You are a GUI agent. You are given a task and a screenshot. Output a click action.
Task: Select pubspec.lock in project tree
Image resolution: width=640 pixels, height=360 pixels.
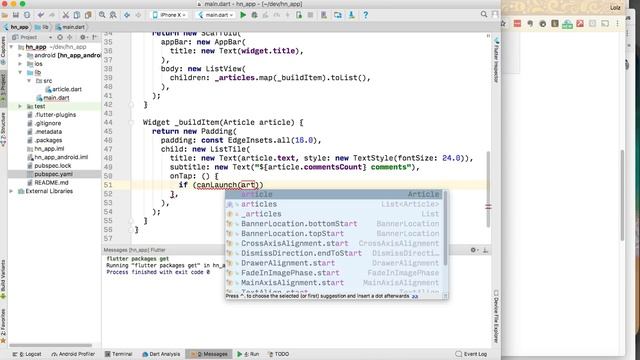click(x=49, y=166)
